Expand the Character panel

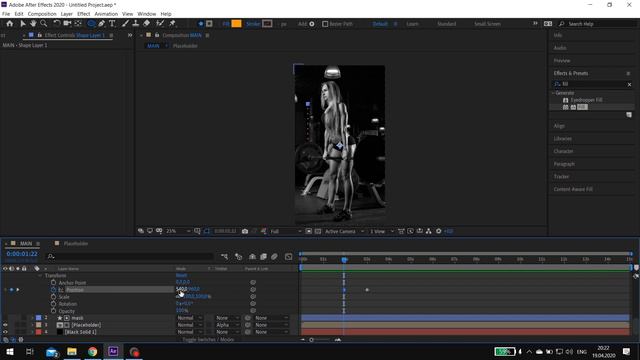563,151
